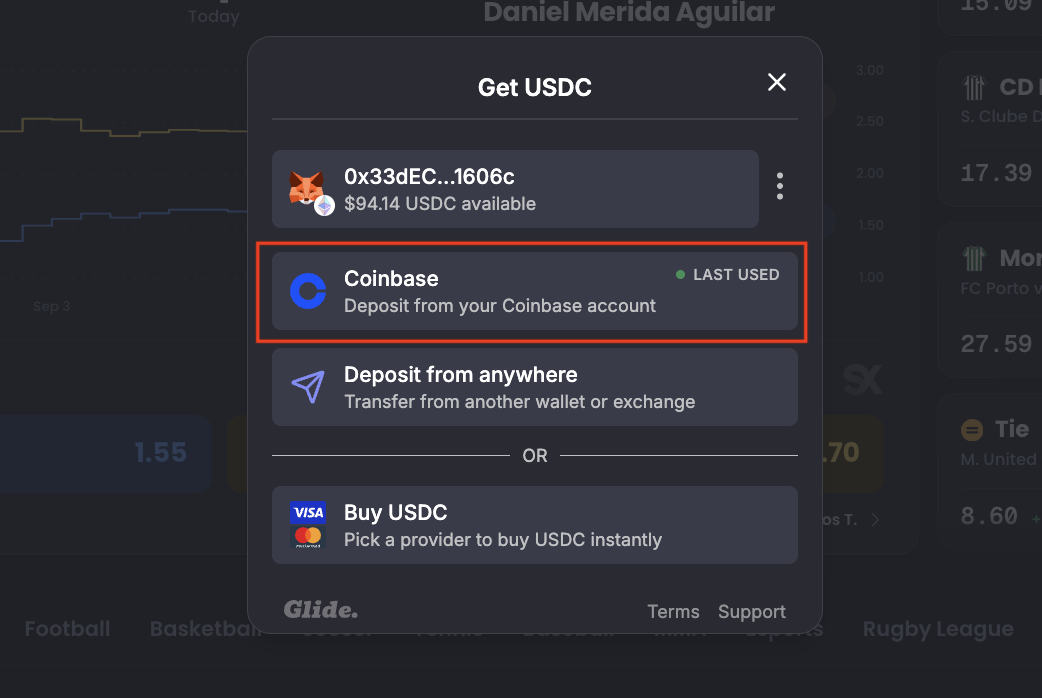Select the 0x33dEC...1606c wallet option
Screen dimensions: 1042x698
(x=515, y=189)
